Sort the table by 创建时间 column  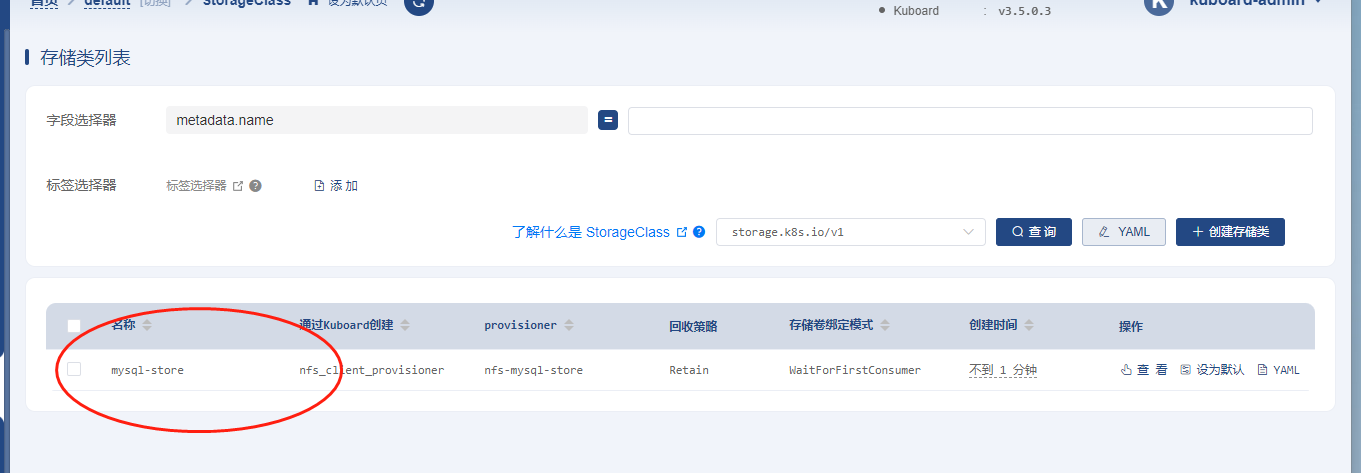[1029, 326]
